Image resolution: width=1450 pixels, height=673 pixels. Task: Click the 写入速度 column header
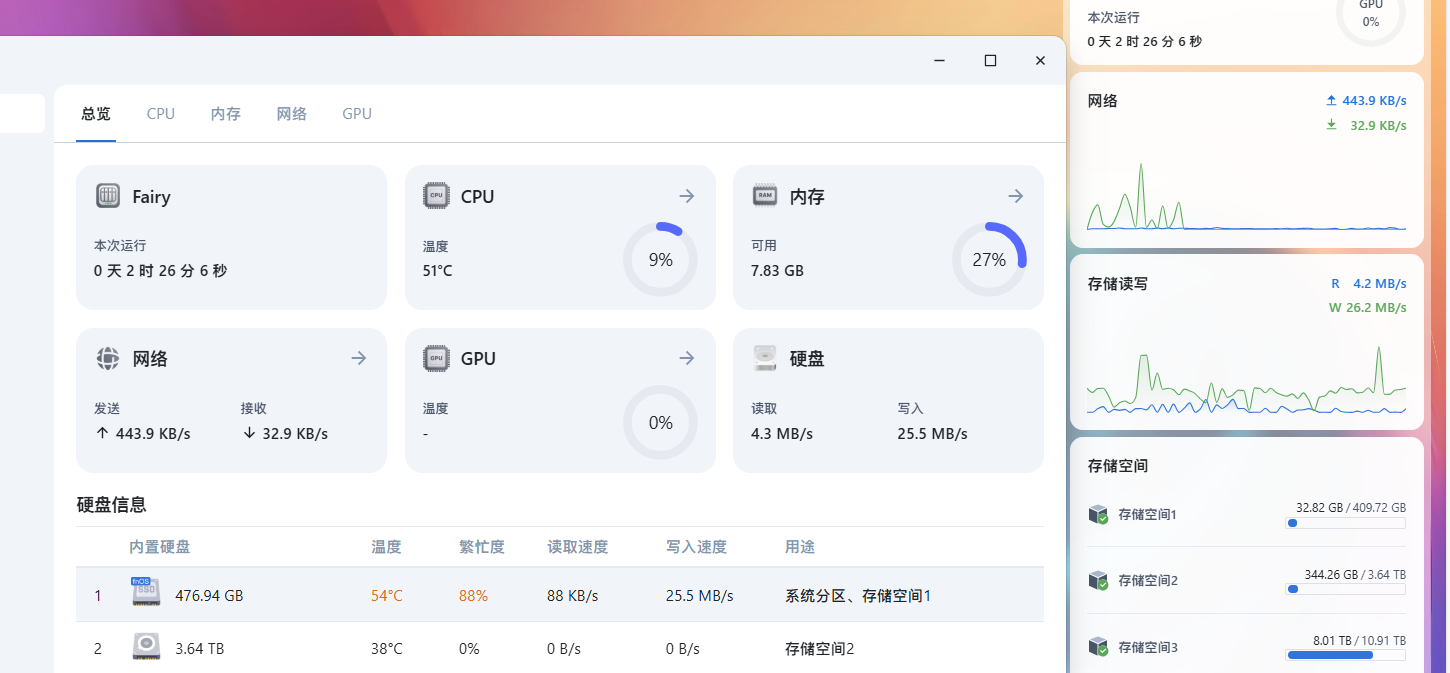tap(697, 547)
